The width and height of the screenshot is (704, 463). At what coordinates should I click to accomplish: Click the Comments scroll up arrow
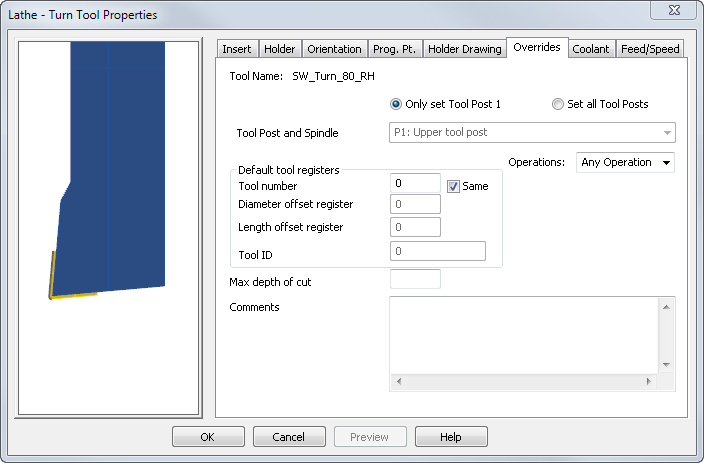(666, 307)
